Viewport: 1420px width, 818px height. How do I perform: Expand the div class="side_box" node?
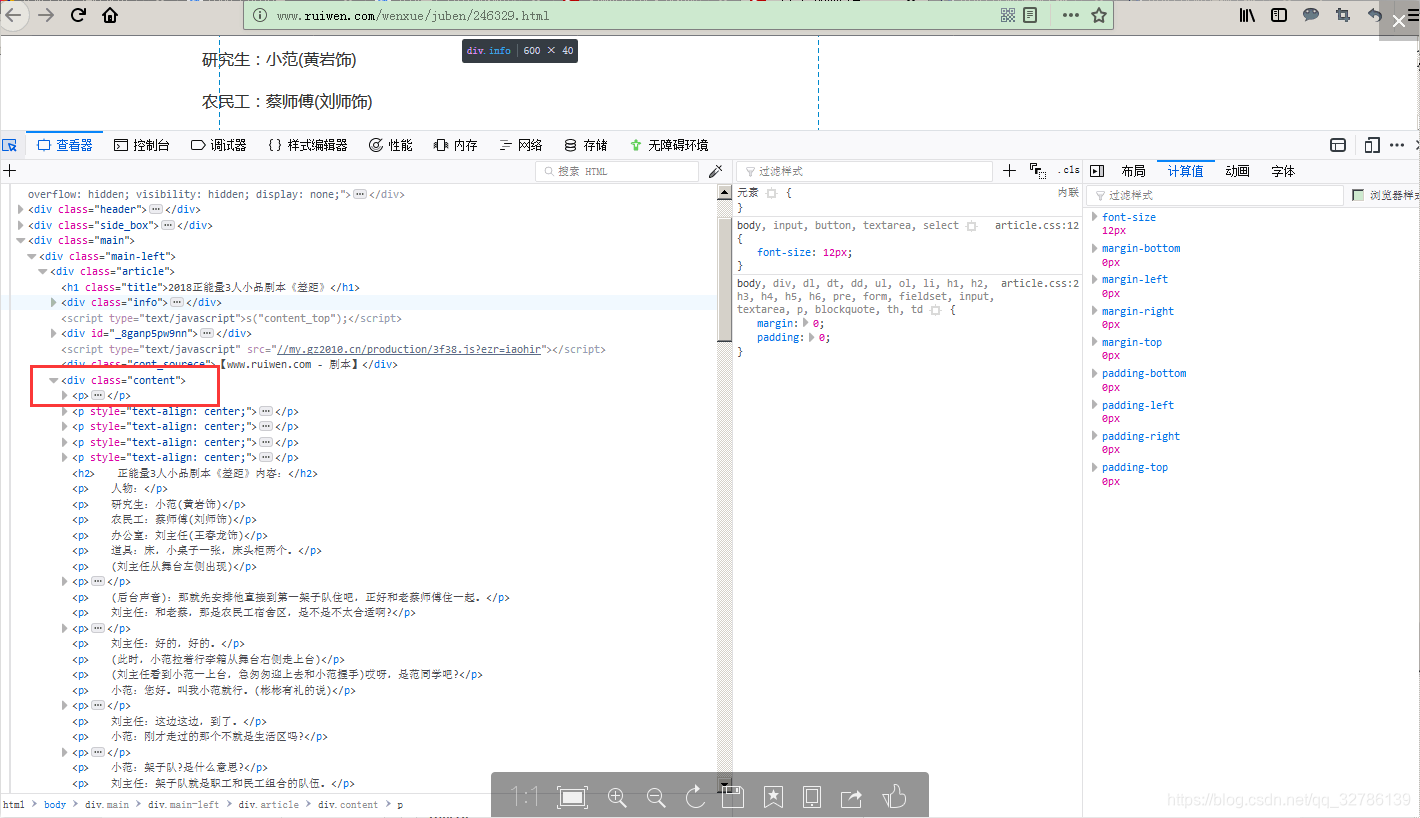point(21,225)
